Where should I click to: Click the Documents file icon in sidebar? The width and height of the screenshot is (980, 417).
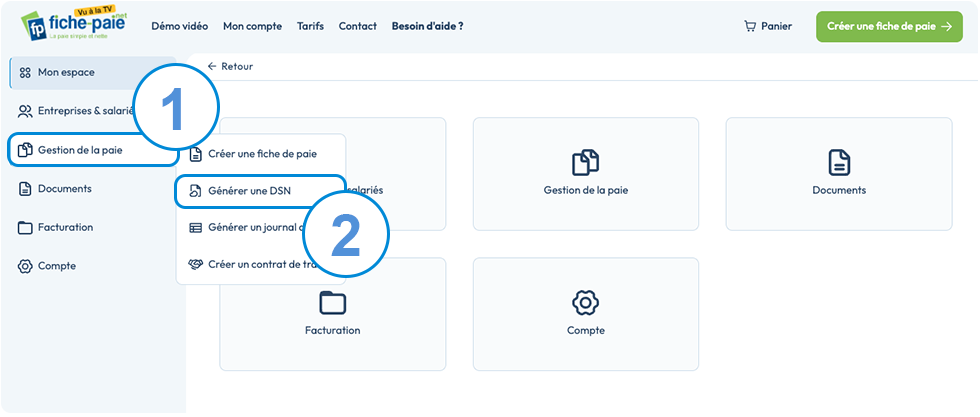[25, 189]
